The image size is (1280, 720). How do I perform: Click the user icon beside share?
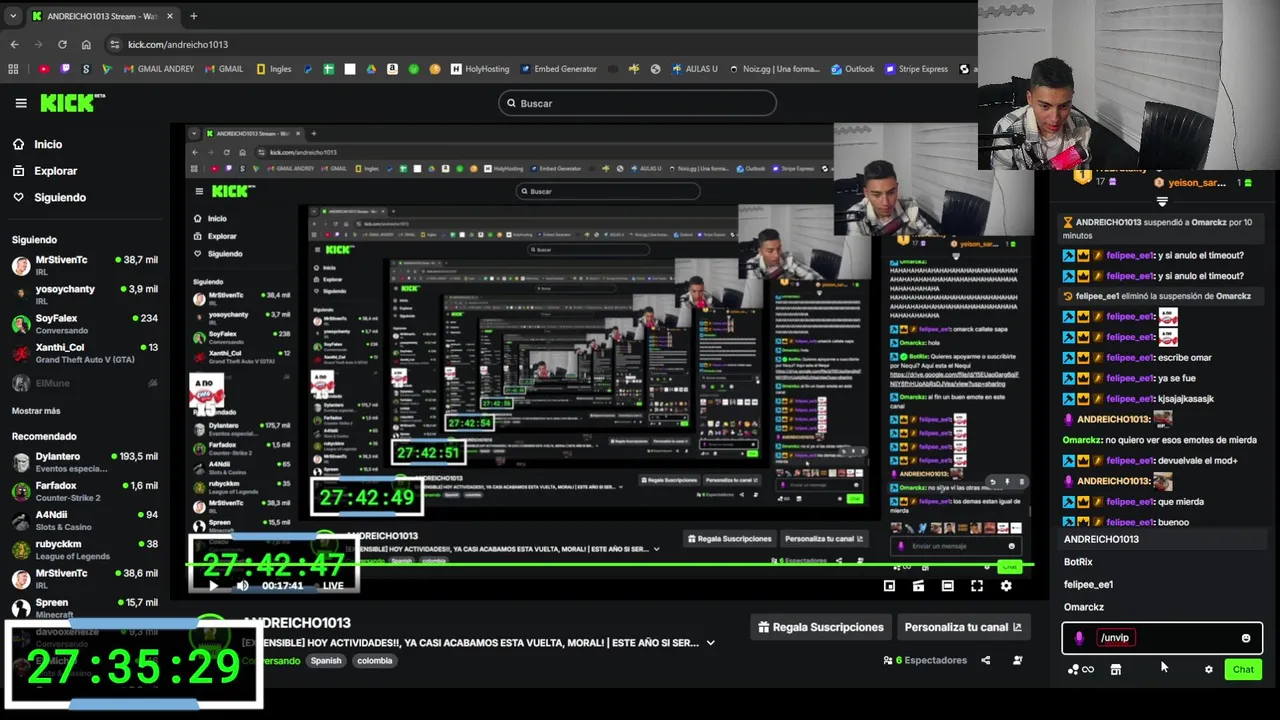click(x=1017, y=660)
